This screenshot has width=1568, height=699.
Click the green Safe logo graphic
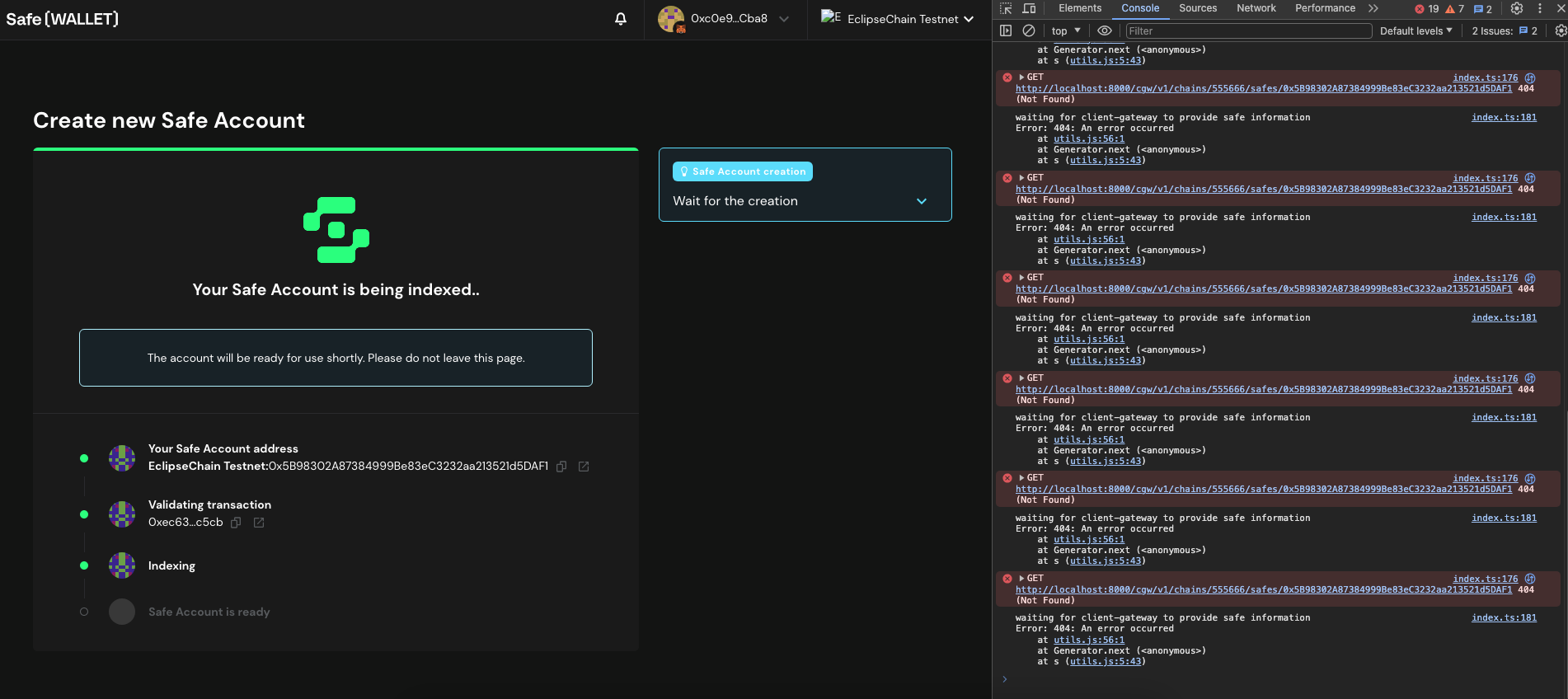[x=336, y=230]
